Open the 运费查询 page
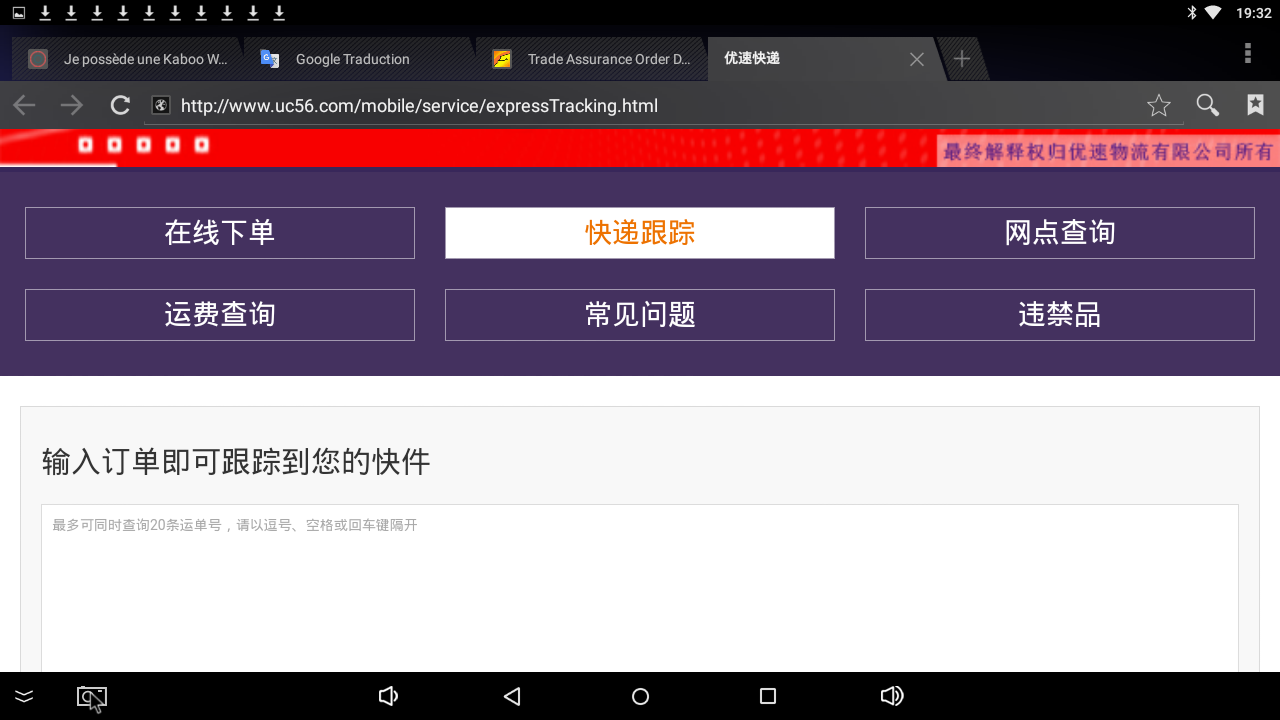 [220, 315]
